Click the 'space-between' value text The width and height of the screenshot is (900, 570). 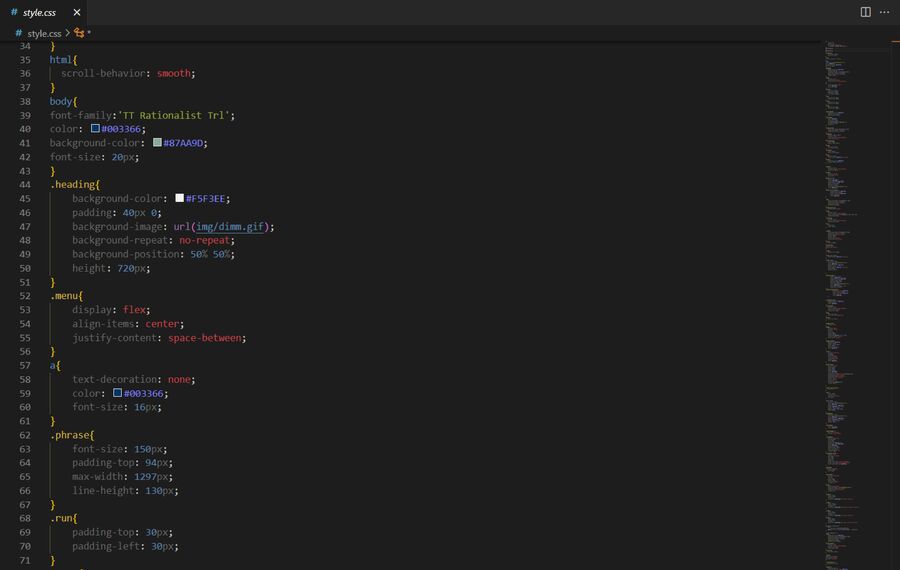(206, 338)
